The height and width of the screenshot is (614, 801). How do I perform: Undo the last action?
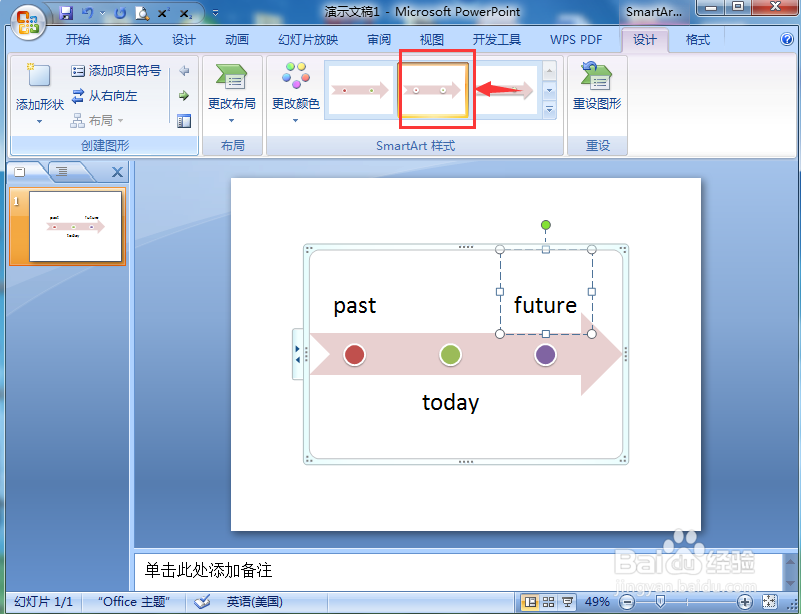point(87,13)
